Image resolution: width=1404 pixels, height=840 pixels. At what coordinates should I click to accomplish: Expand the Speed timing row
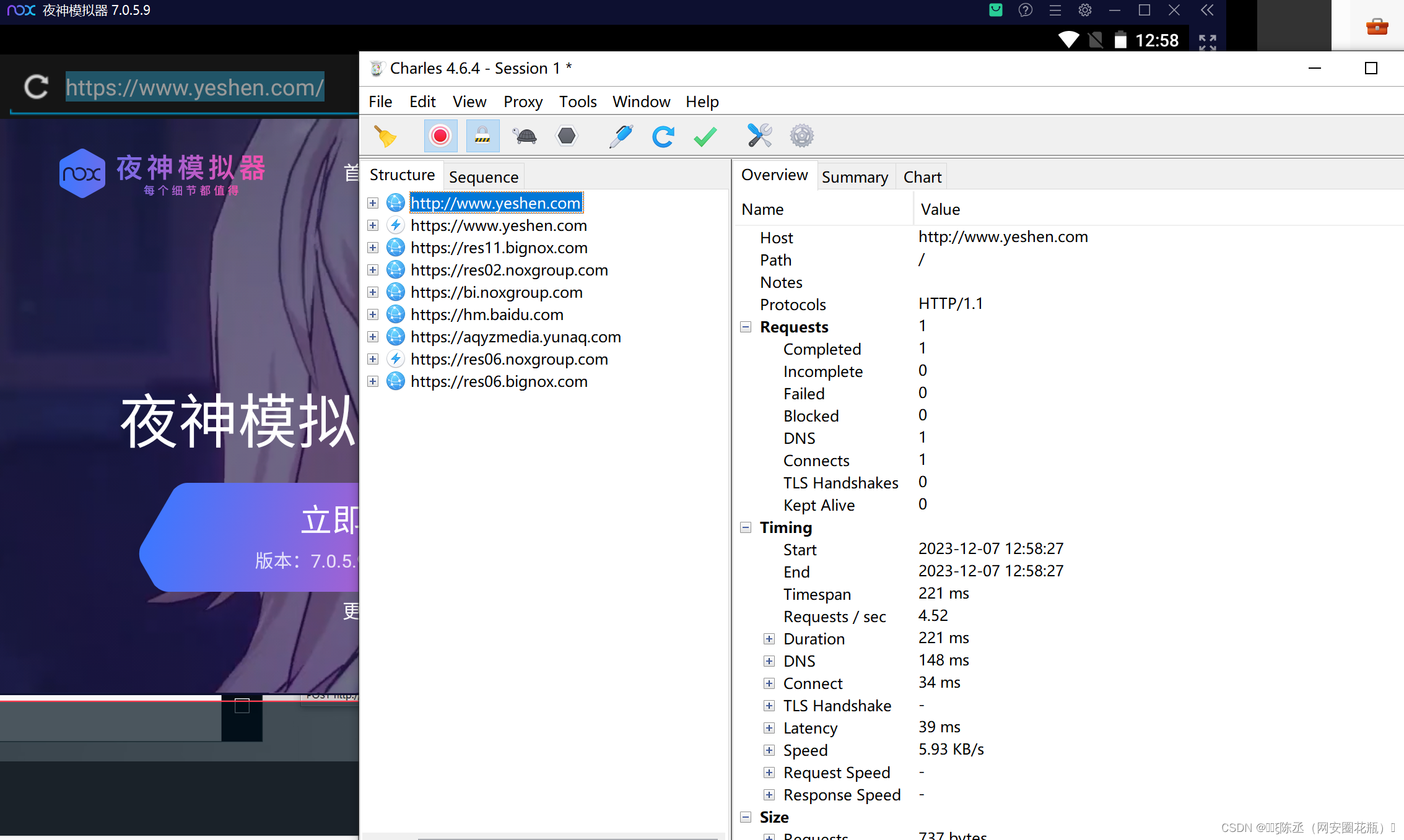(x=769, y=750)
